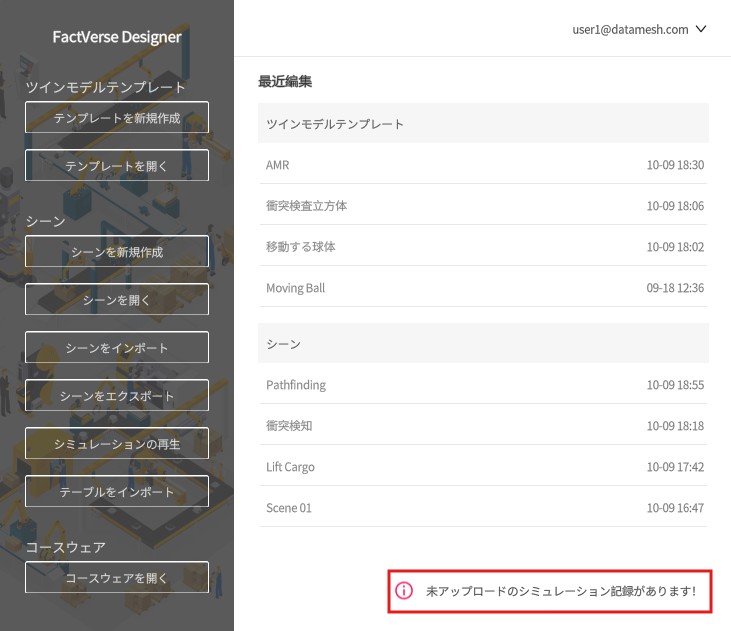Create a new scene with シーンを新規作成
Viewport: 731px width, 631px height.
tap(117, 252)
